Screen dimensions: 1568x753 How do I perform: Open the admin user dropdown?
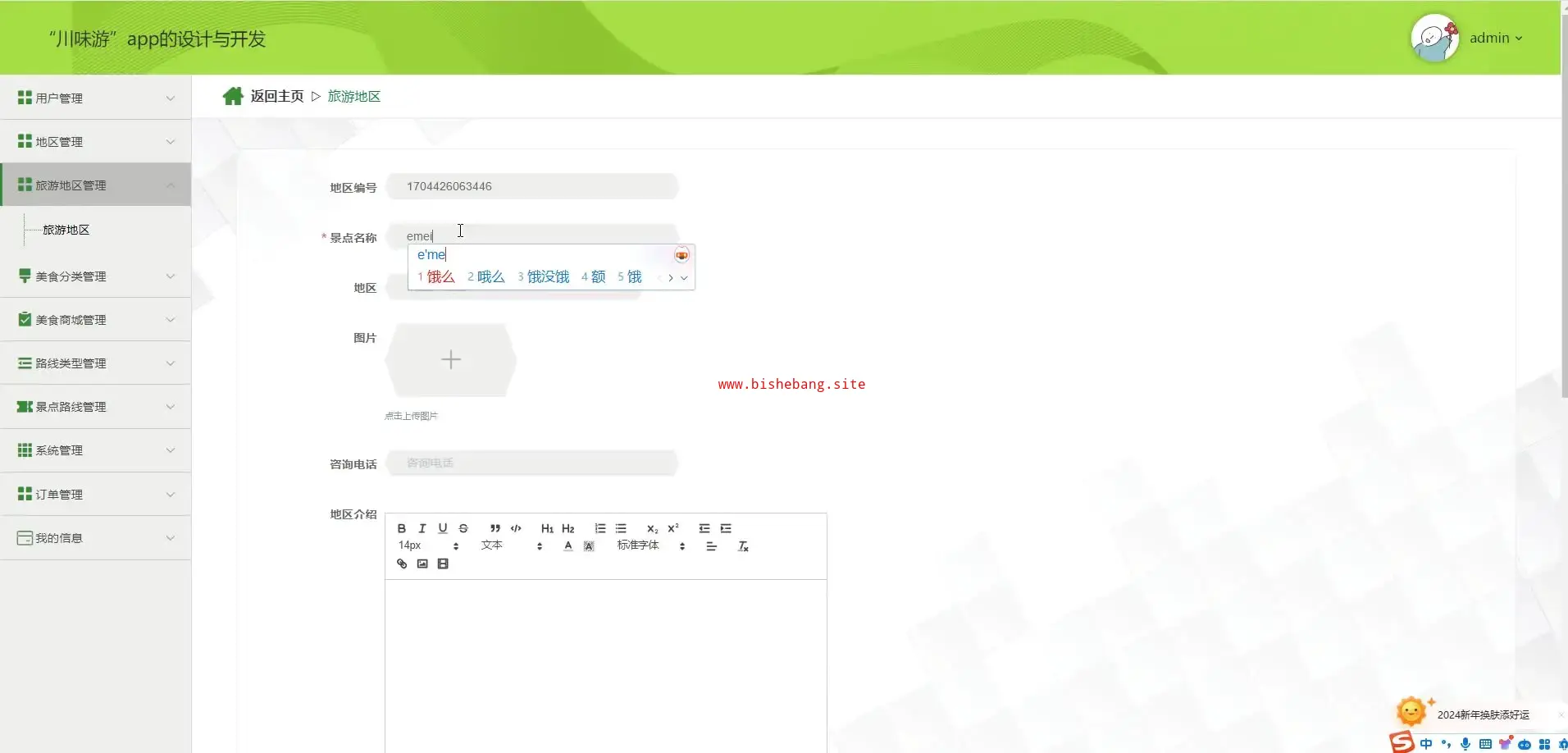click(x=1496, y=38)
